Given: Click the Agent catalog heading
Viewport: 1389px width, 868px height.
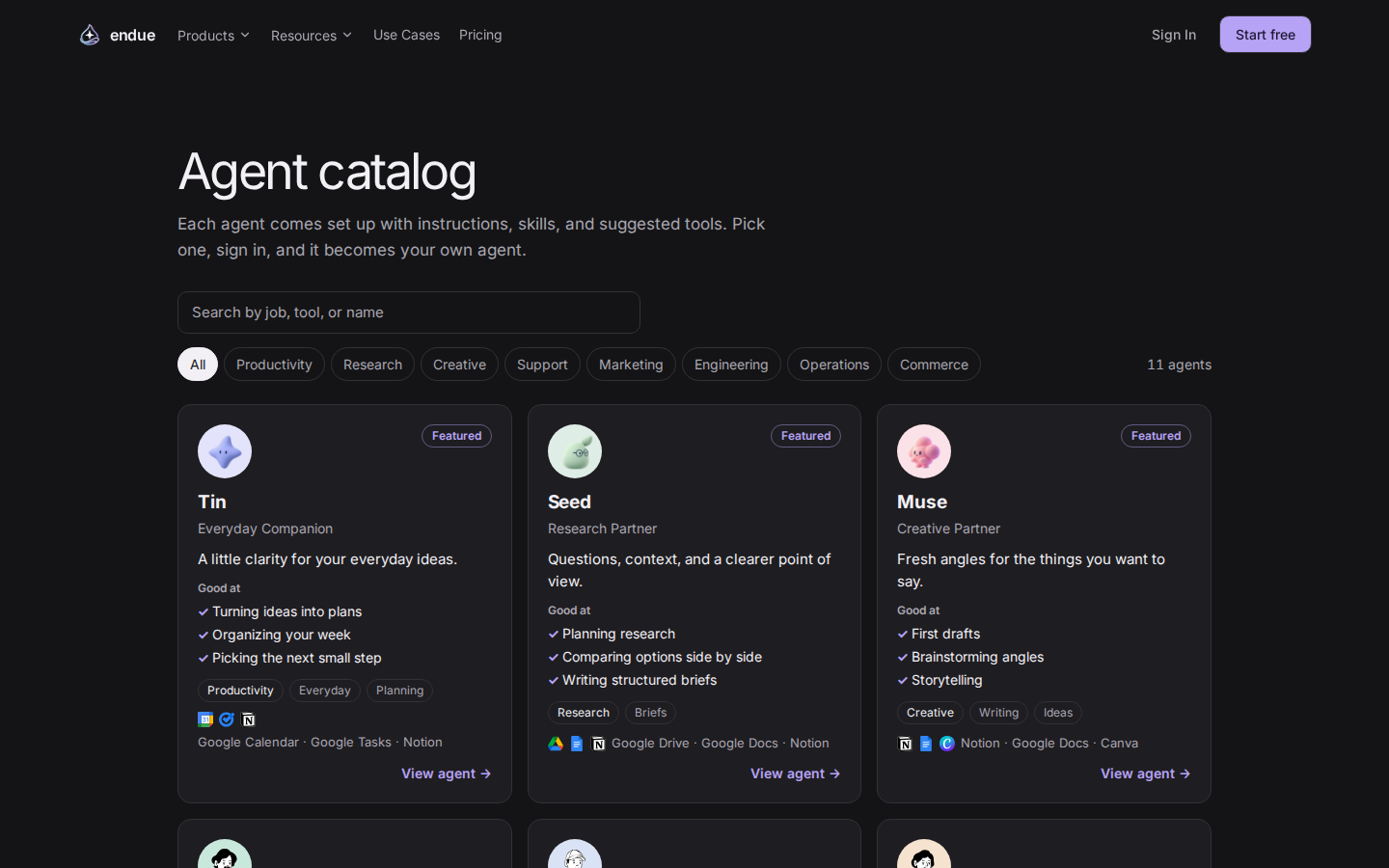Looking at the screenshot, I should (x=327, y=172).
